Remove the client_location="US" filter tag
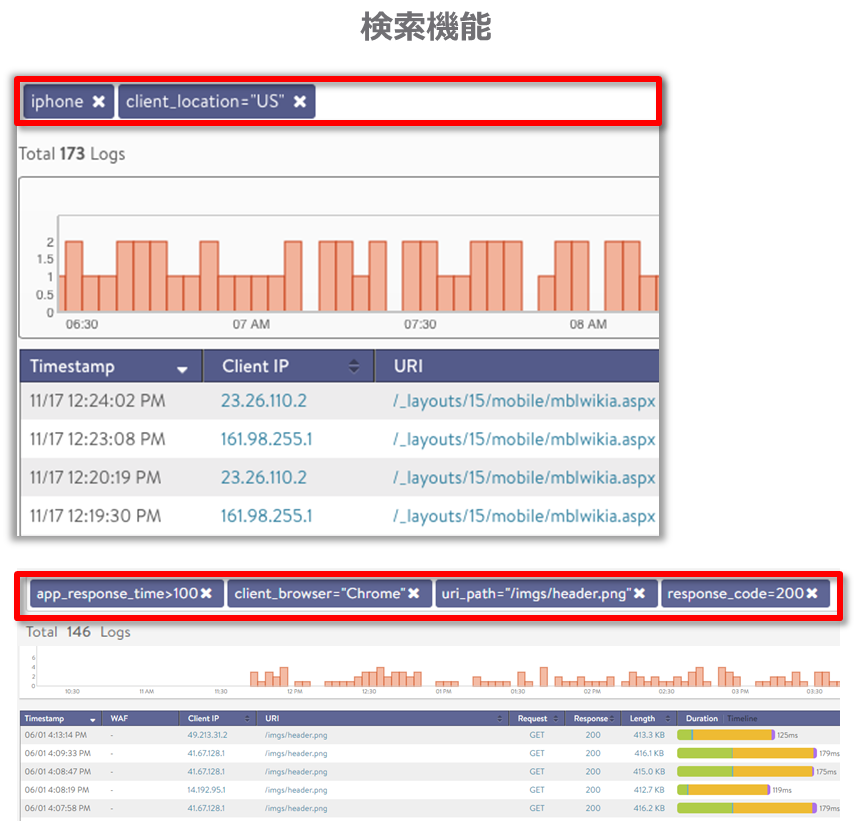The height and width of the screenshot is (821, 856). click(x=300, y=102)
